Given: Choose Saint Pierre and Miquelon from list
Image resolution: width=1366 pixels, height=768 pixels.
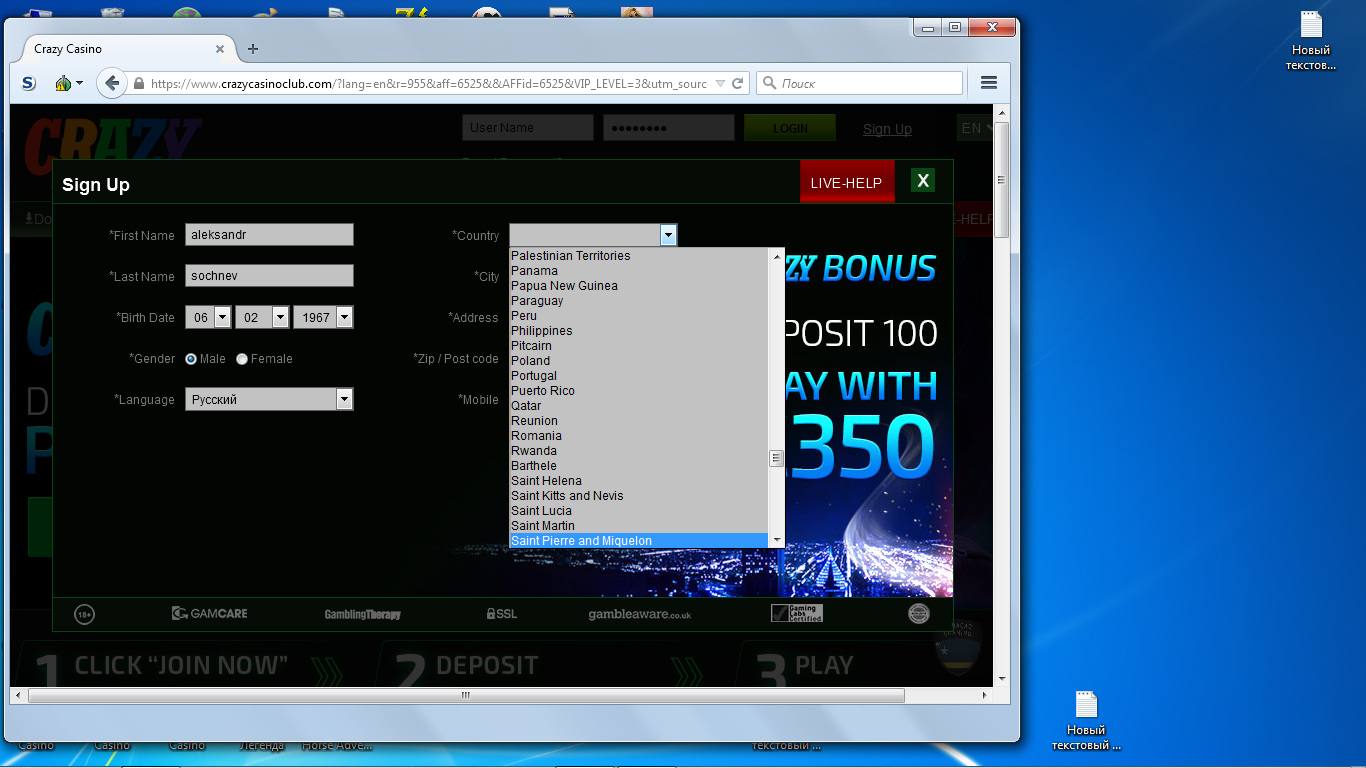Looking at the screenshot, I should click(639, 541).
